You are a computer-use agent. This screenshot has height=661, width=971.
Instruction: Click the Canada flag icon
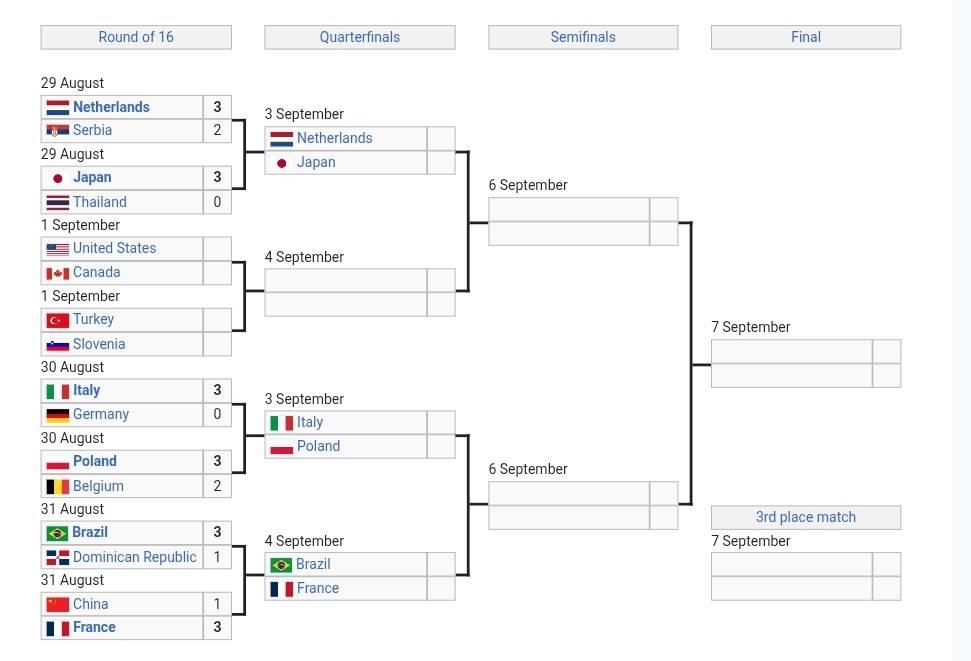click(x=58, y=273)
